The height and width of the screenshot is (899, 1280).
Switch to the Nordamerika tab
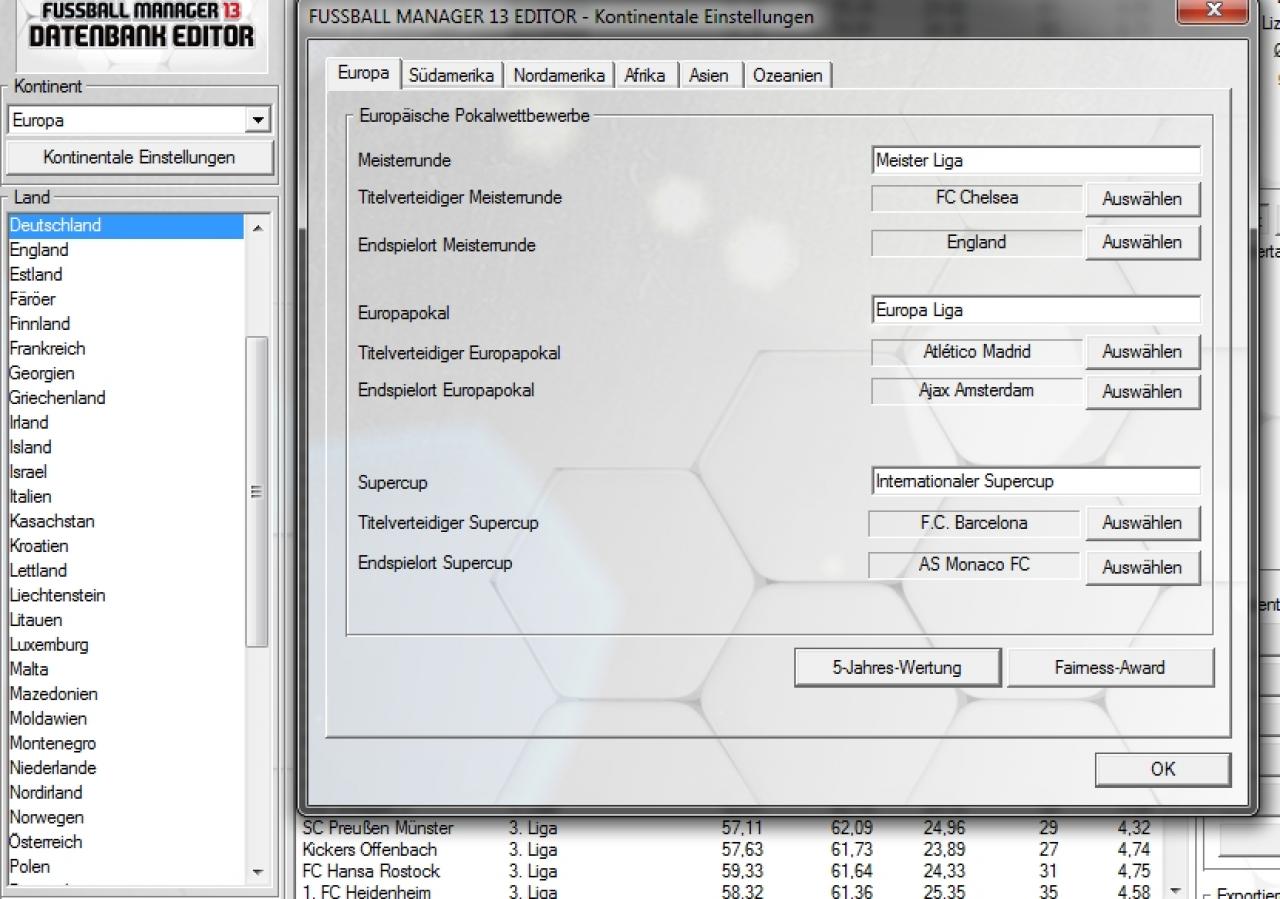[559, 75]
